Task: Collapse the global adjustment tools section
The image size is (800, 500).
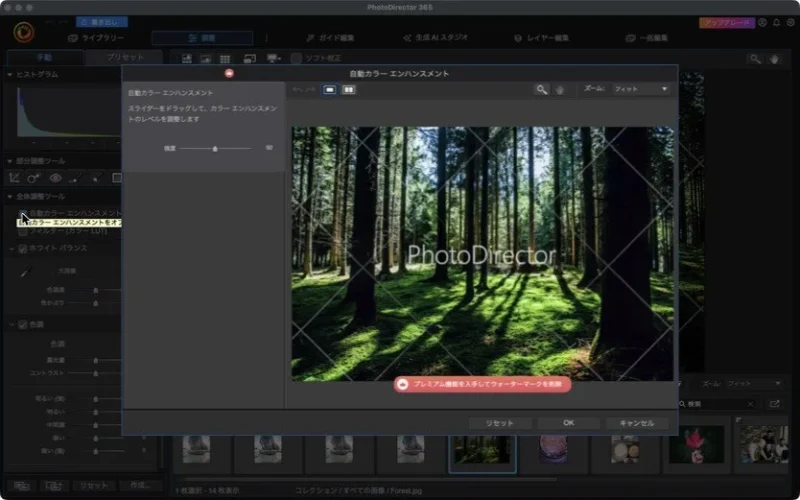Action: [x=10, y=196]
